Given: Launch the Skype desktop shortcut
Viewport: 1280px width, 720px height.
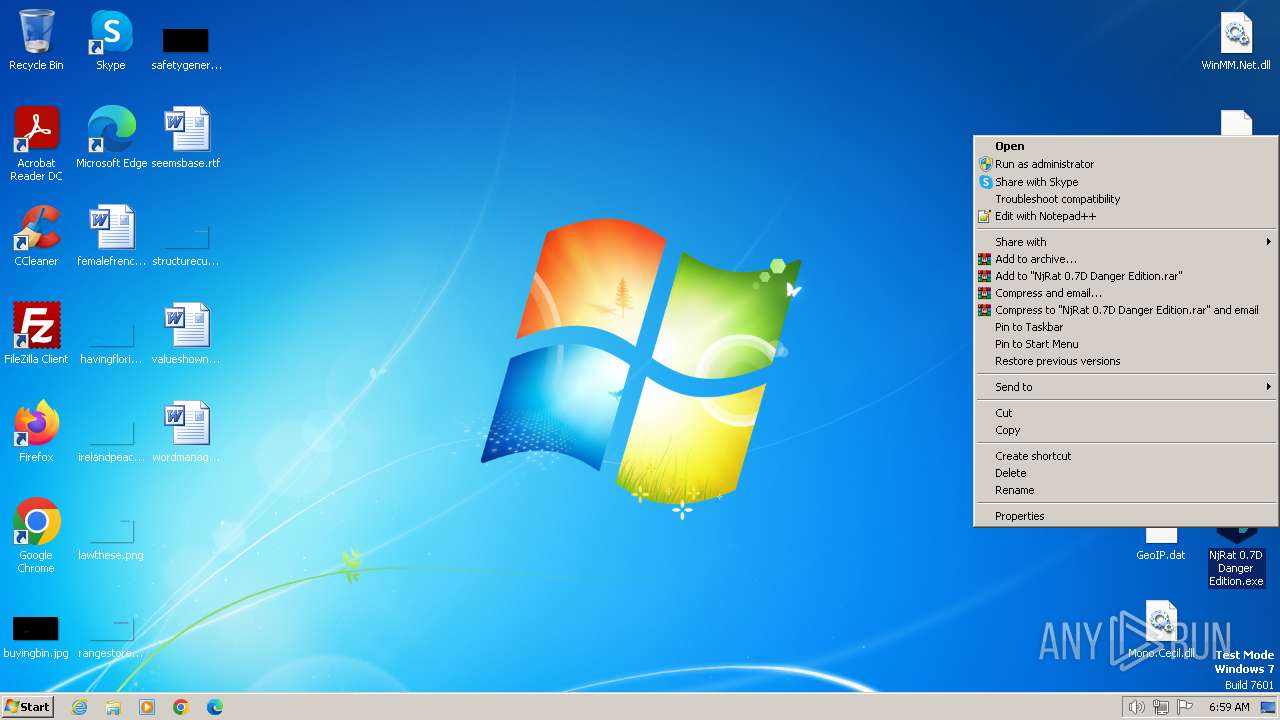Looking at the screenshot, I should coord(111,40).
